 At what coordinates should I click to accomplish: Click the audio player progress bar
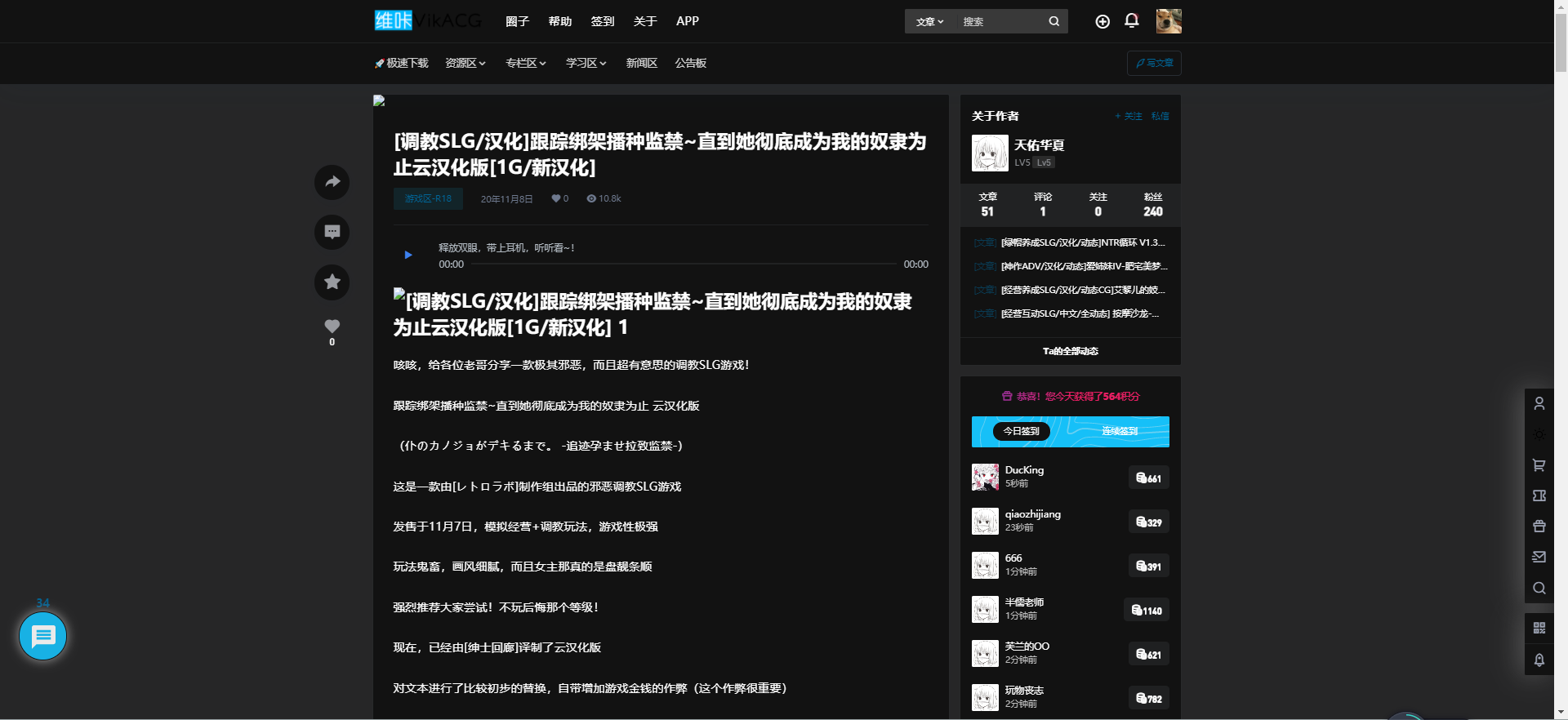(684, 264)
